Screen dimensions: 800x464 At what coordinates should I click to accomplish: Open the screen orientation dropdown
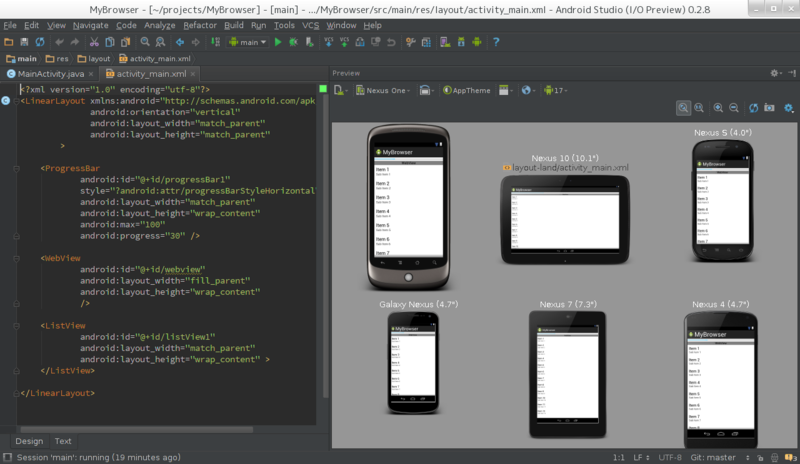[427, 90]
